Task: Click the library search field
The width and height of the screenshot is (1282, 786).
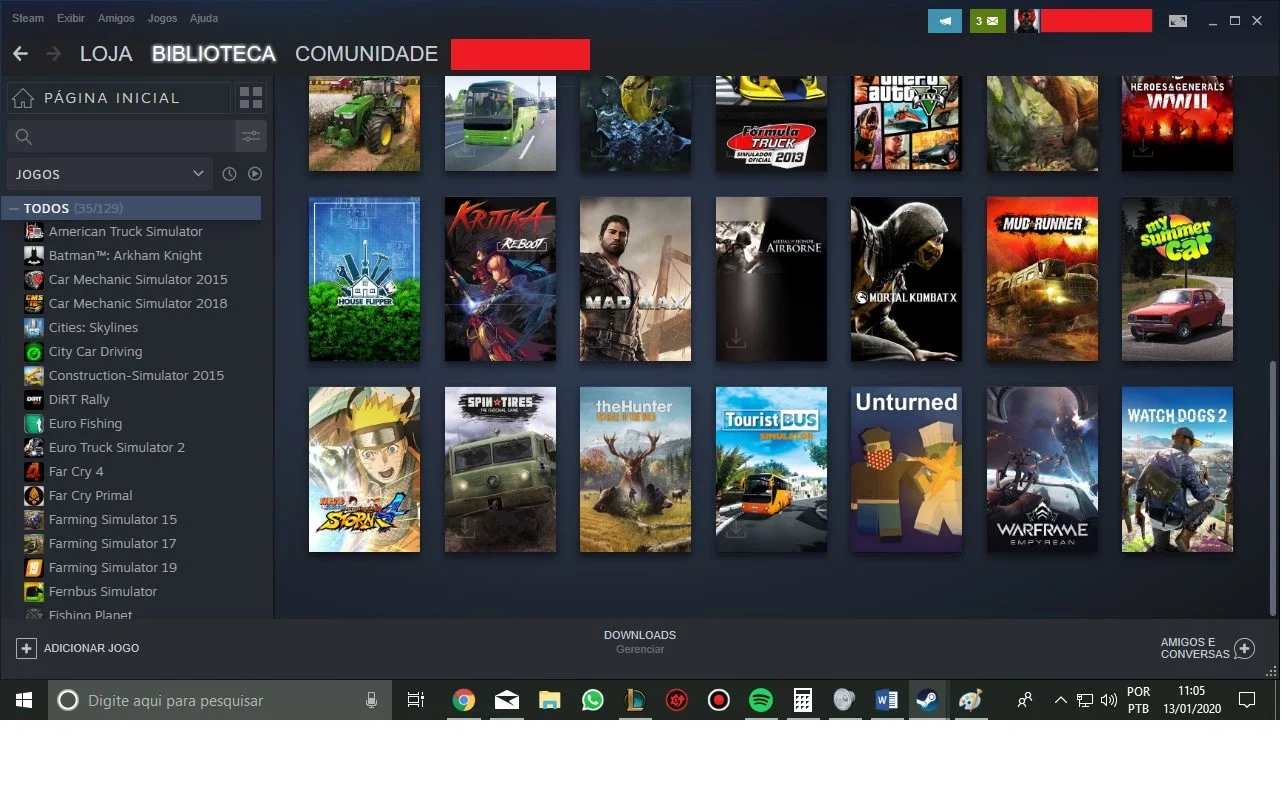Action: pos(121,136)
